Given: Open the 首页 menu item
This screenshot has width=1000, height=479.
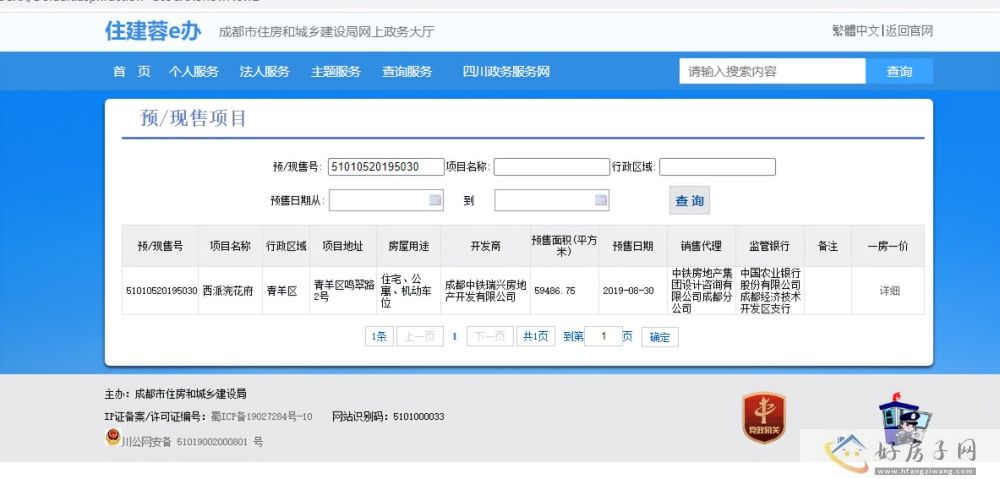Looking at the screenshot, I should click(x=131, y=71).
